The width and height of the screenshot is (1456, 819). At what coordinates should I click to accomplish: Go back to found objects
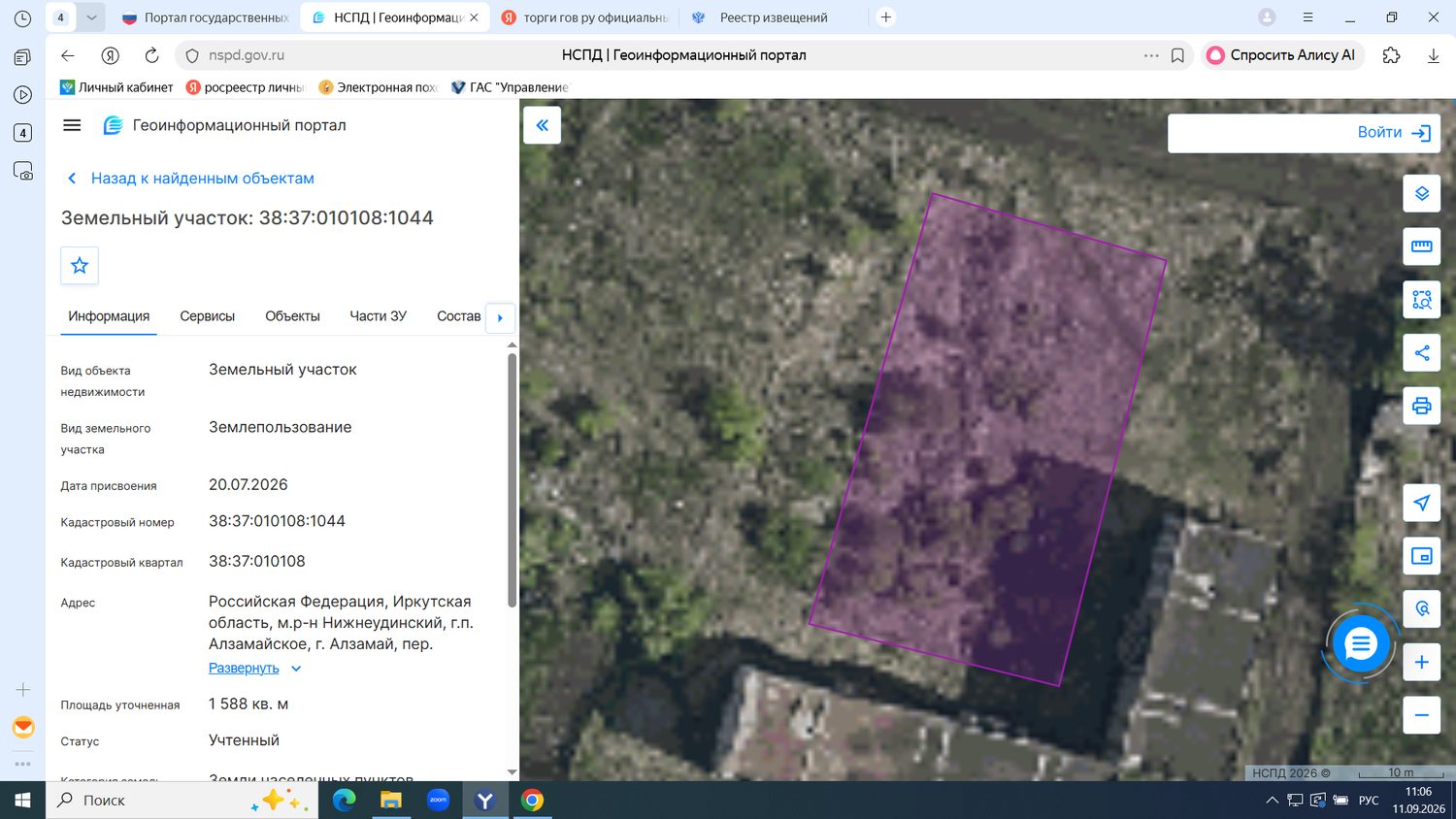coord(190,179)
